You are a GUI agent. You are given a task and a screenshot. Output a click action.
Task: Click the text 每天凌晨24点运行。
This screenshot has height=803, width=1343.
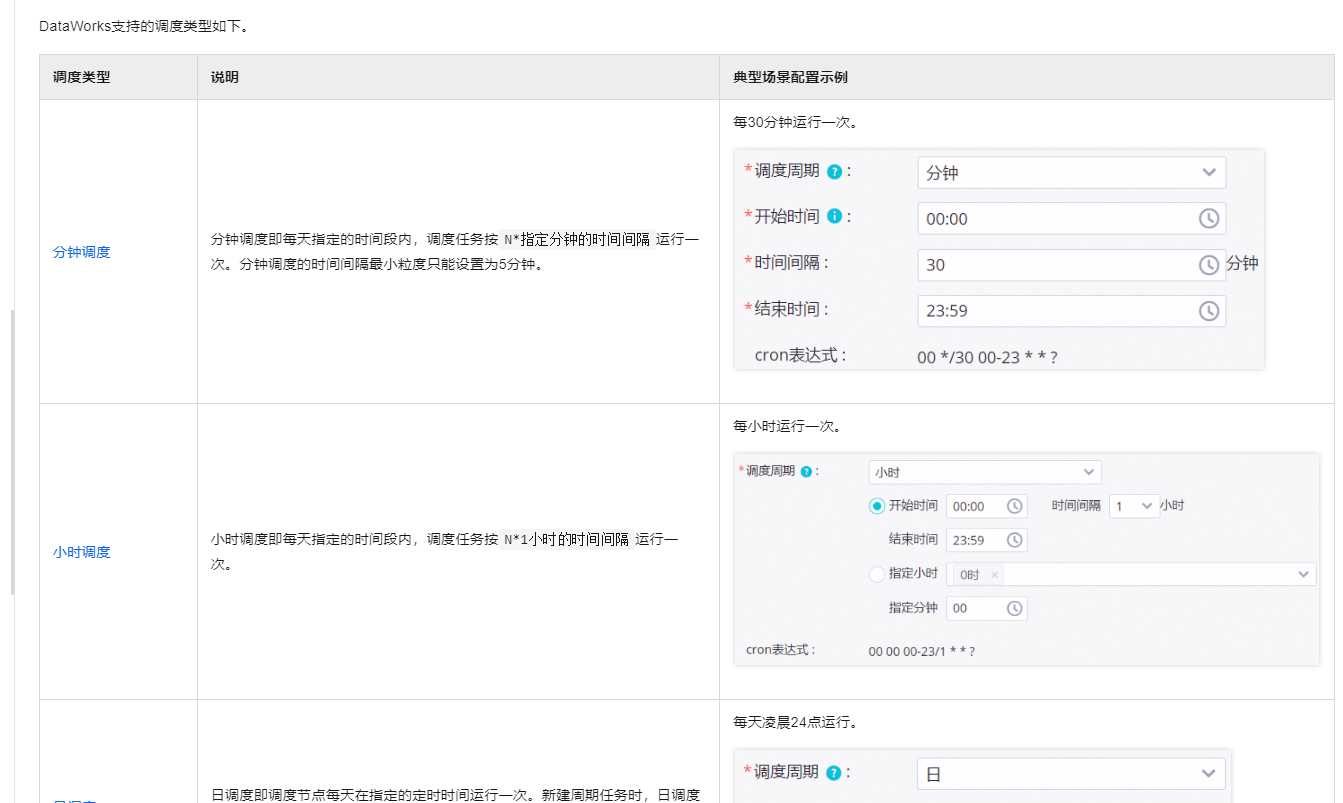[x=795, y=721]
